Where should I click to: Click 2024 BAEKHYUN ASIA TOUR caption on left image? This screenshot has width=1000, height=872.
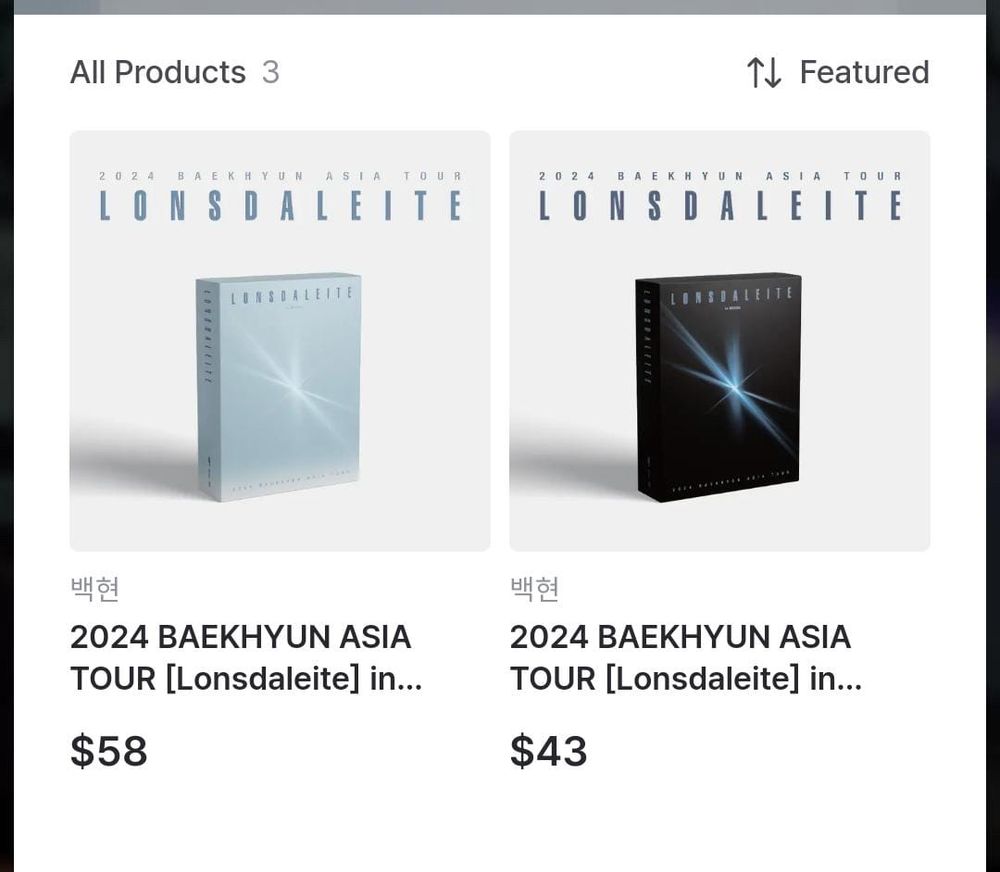click(x=281, y=176)
